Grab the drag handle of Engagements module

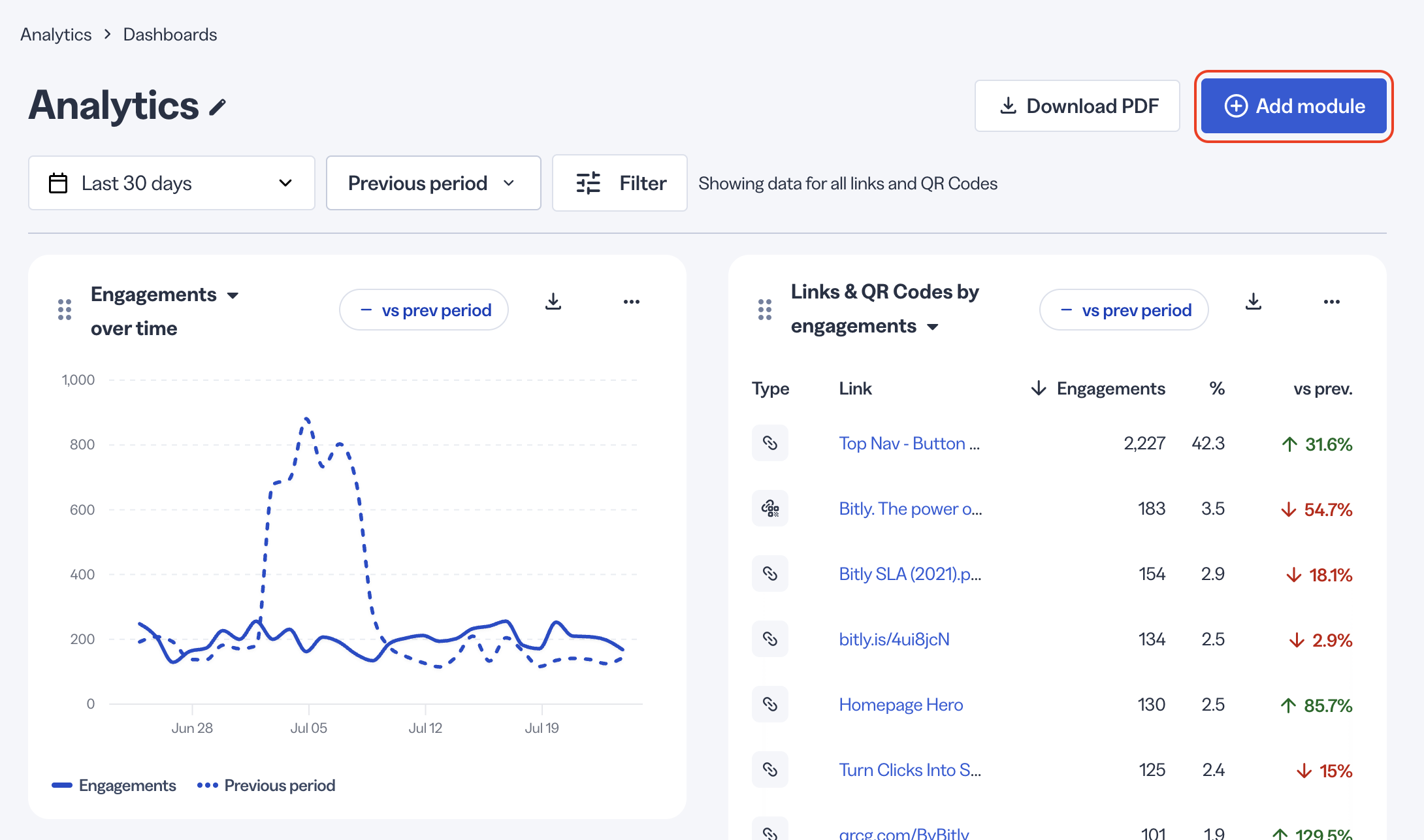[x=65, y=310]
